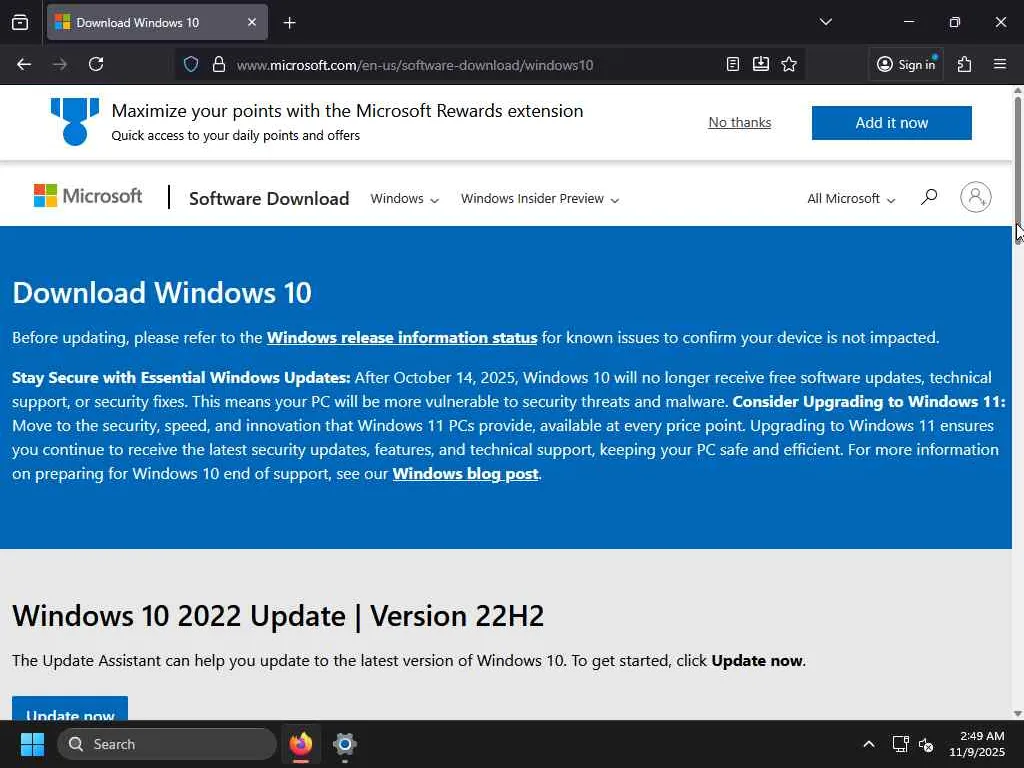Open Firefox View list-tabs icon

click(x=20, y=23)
